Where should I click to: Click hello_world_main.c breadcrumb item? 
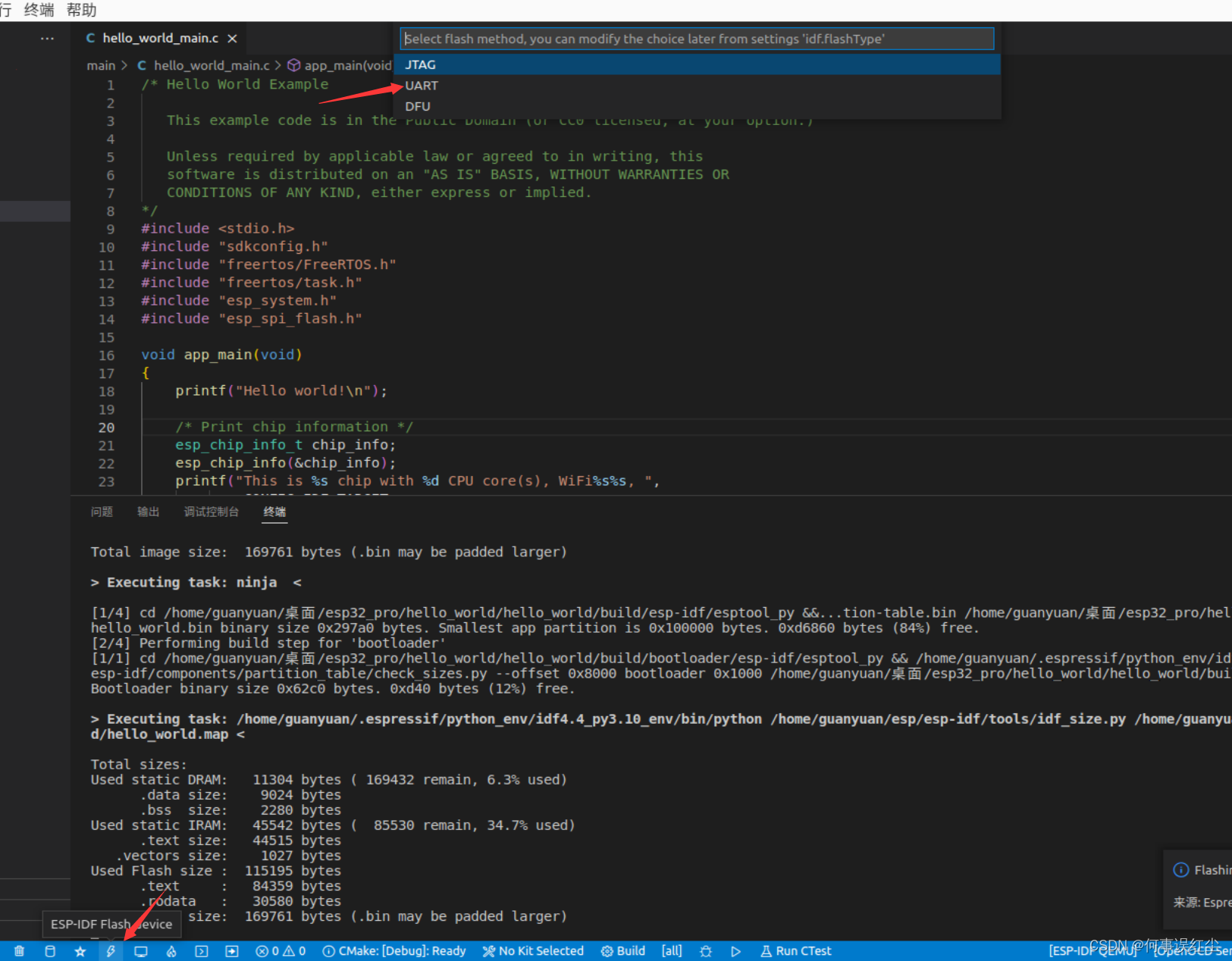click(203, 66)
